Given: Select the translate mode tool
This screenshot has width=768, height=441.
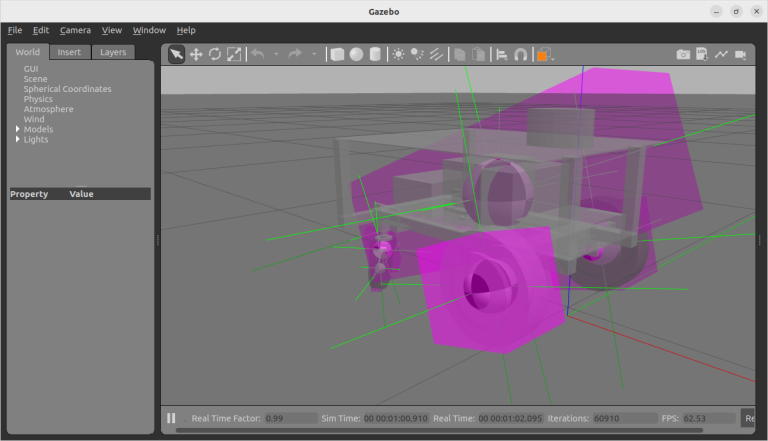Looking at the screenshot, I should pos(196,54).
